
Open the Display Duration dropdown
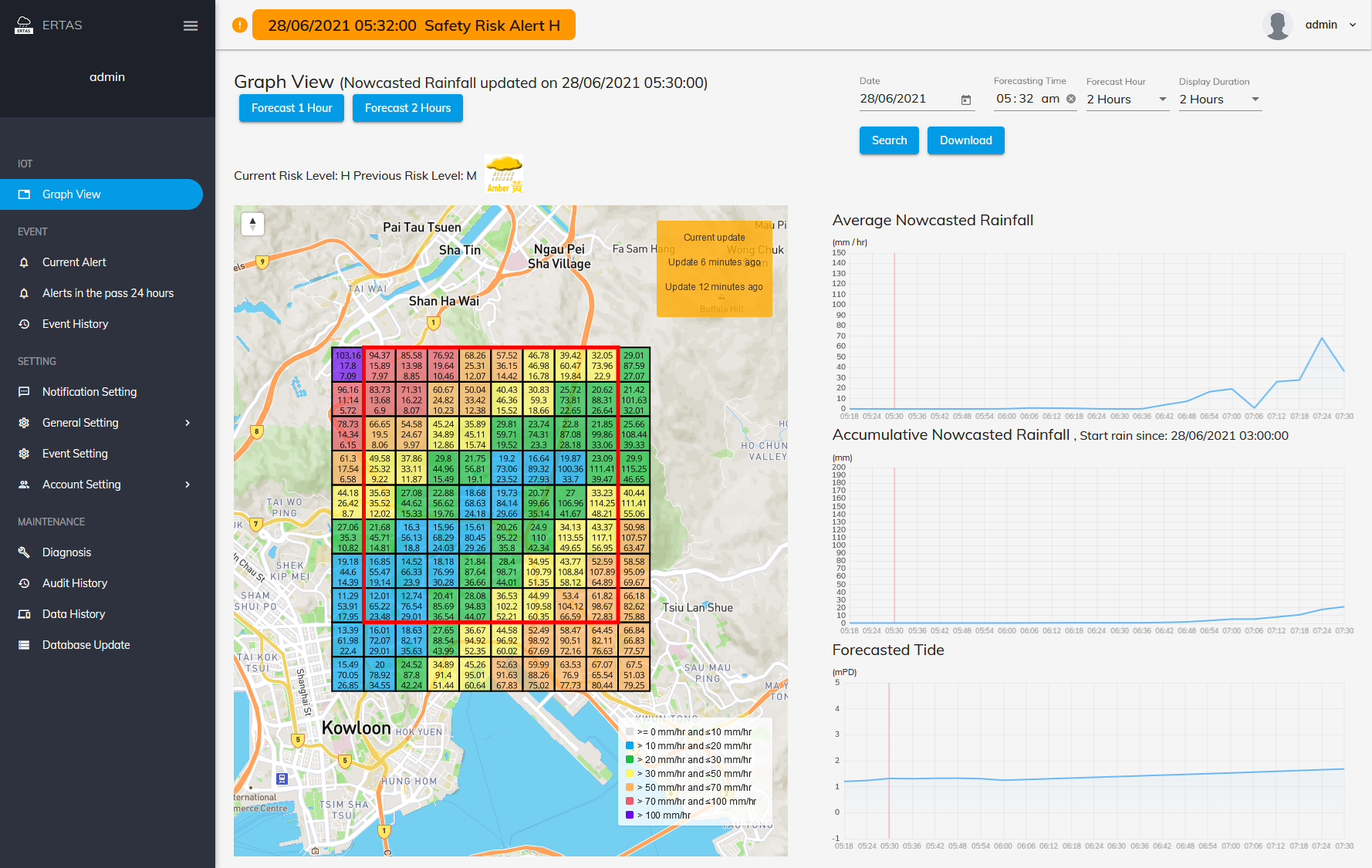tap(1220, 100)
